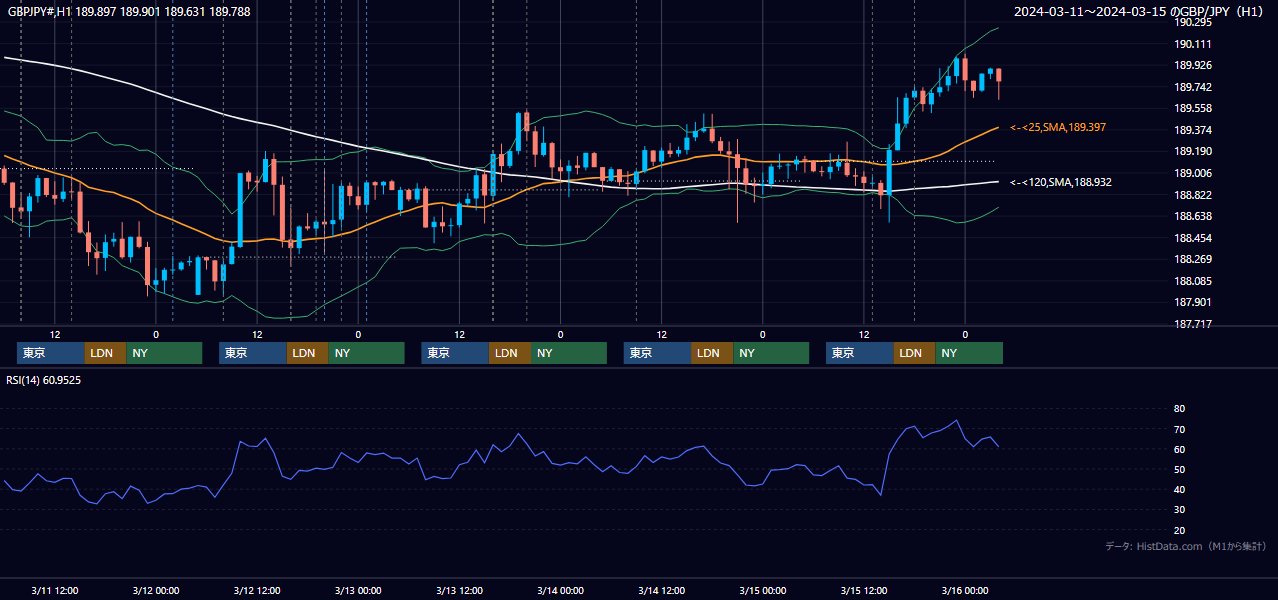Image resolution: width=1278 pixels, height=600 pixels.
Task: Click the 東京 session box above 3/15 12:00
Action: (x=860, y=353)
